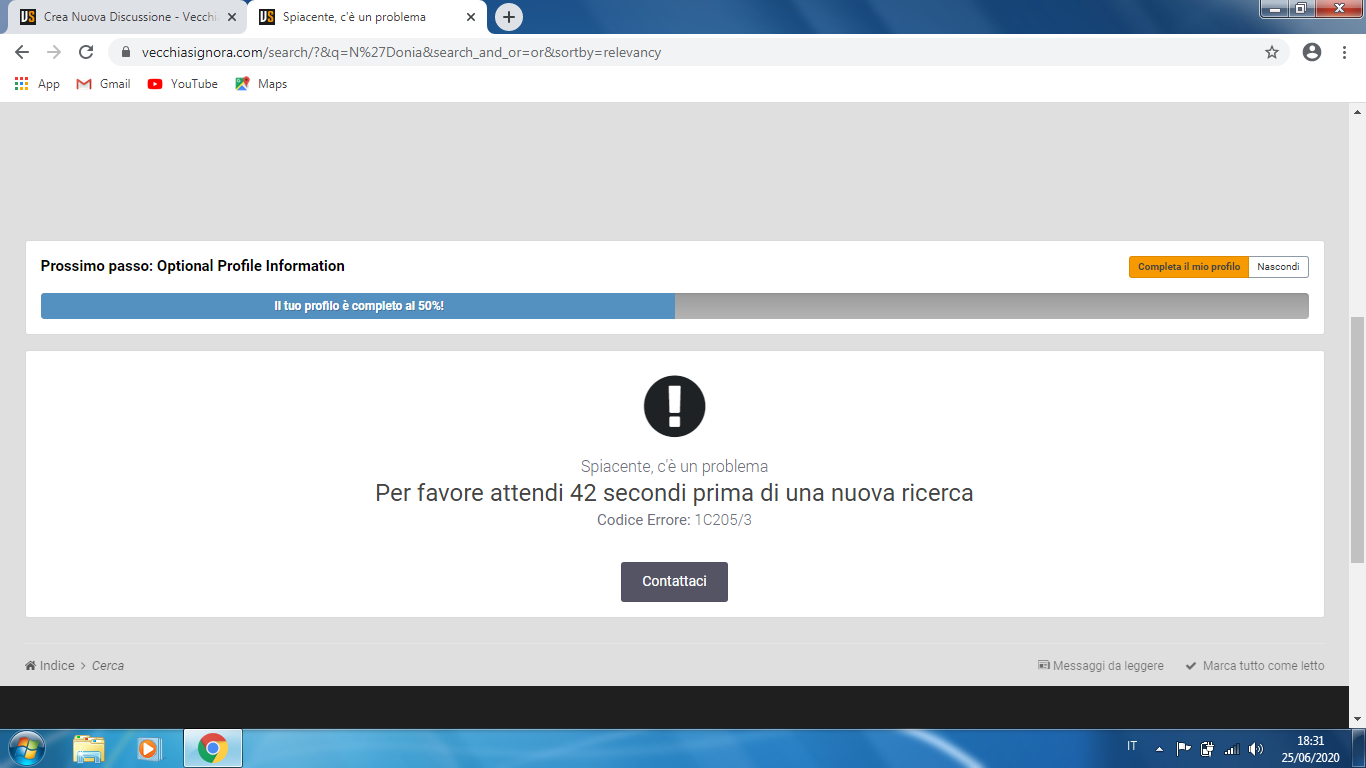This screenshot has width=1366, height=768.
Task: Reload the current page
Action: [86, 52]
